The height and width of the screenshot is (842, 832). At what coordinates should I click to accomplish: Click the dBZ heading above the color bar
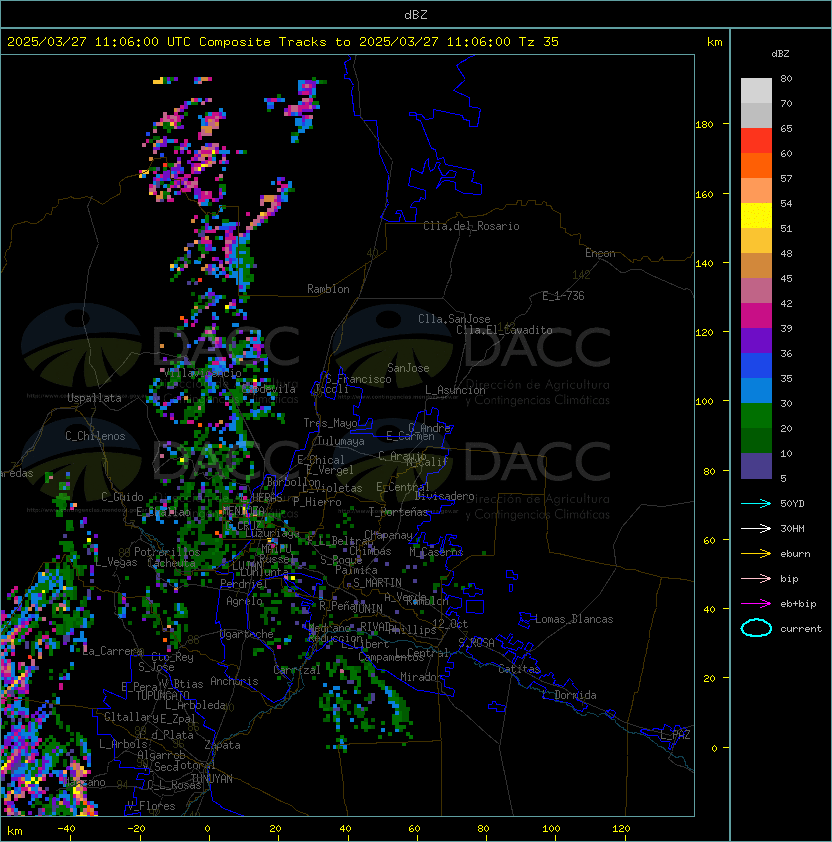point(780,54)
